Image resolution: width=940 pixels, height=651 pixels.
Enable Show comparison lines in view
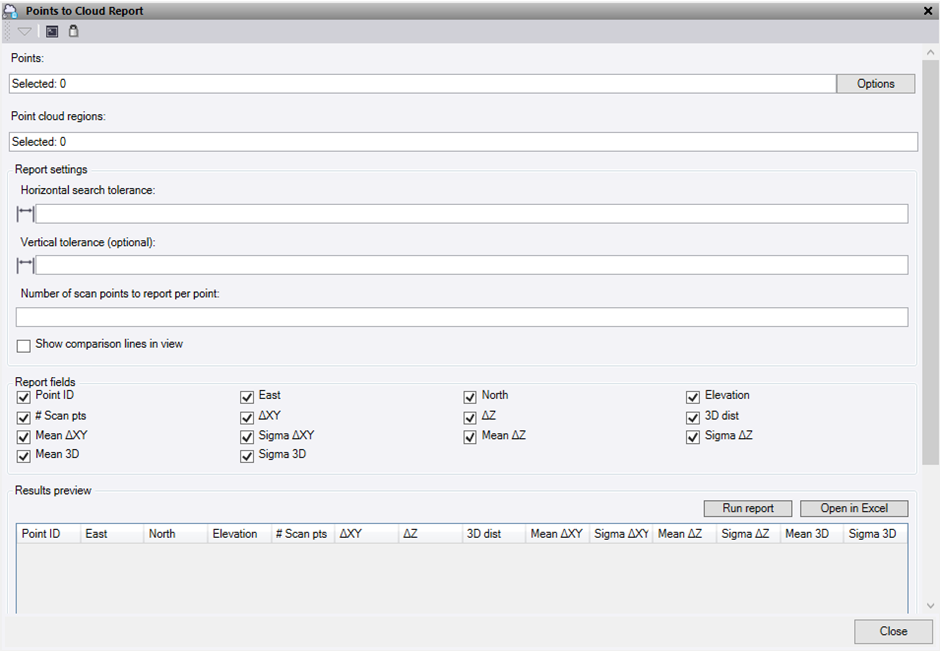pyautogui.click(x=24, y=345)
